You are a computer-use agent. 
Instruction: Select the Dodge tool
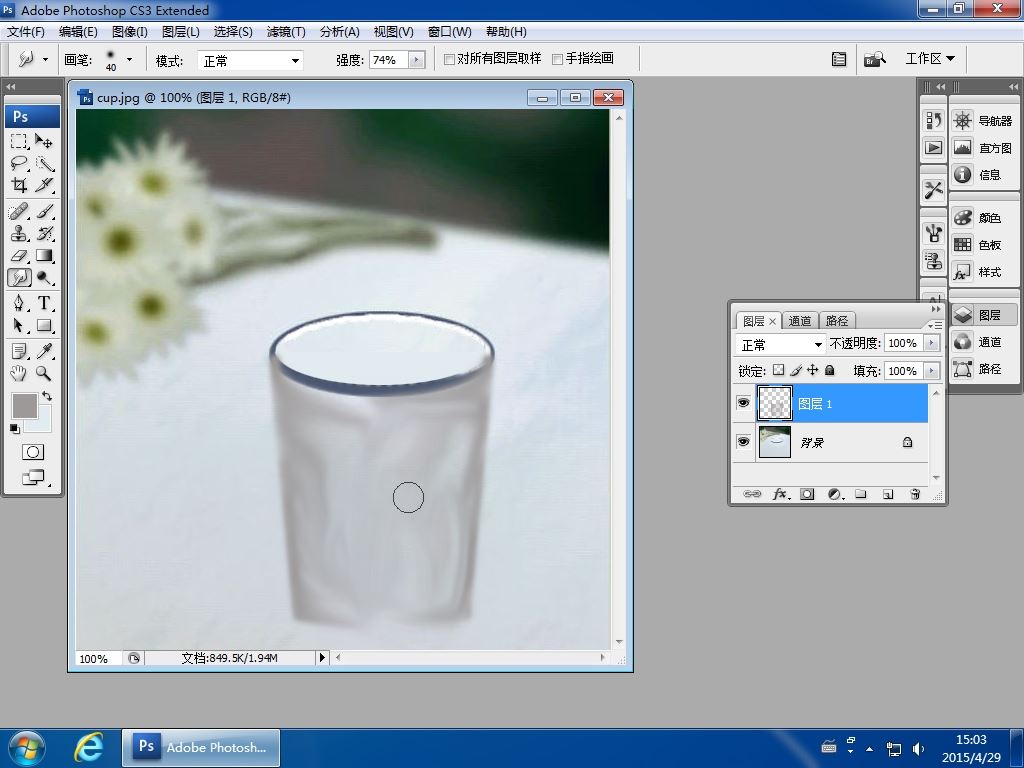point(44,278)
